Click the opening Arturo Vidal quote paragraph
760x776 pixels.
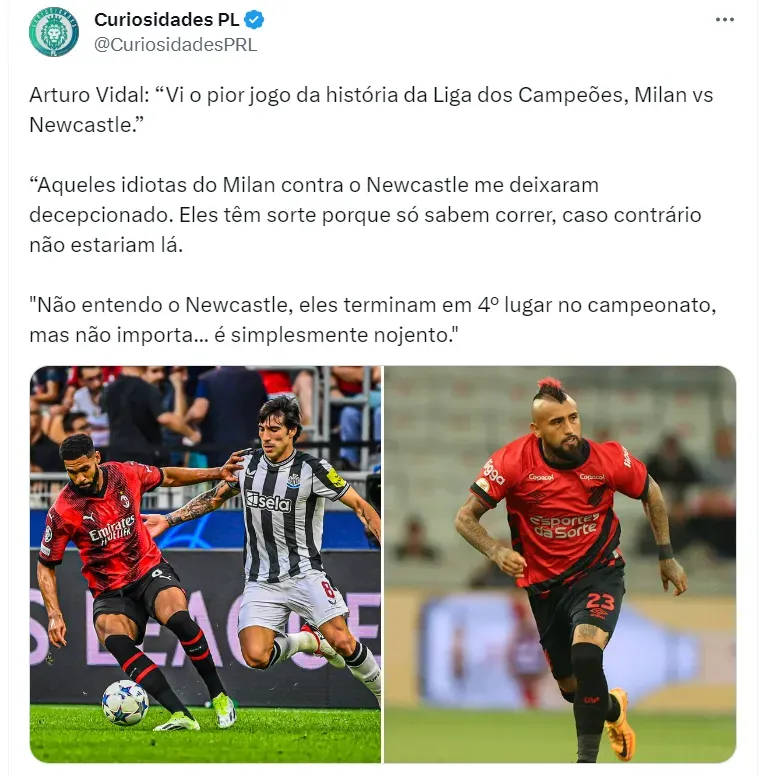(371, 109)
